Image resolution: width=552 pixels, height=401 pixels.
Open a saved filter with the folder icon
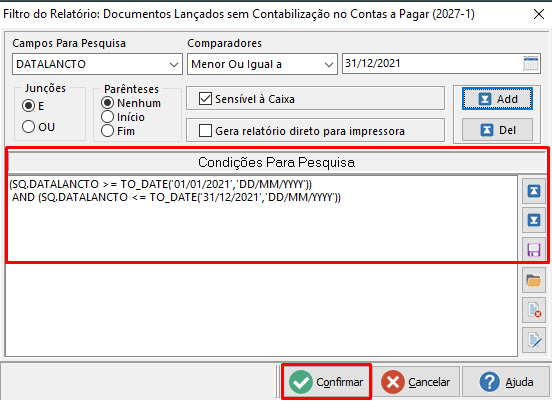tap(534, 281)
